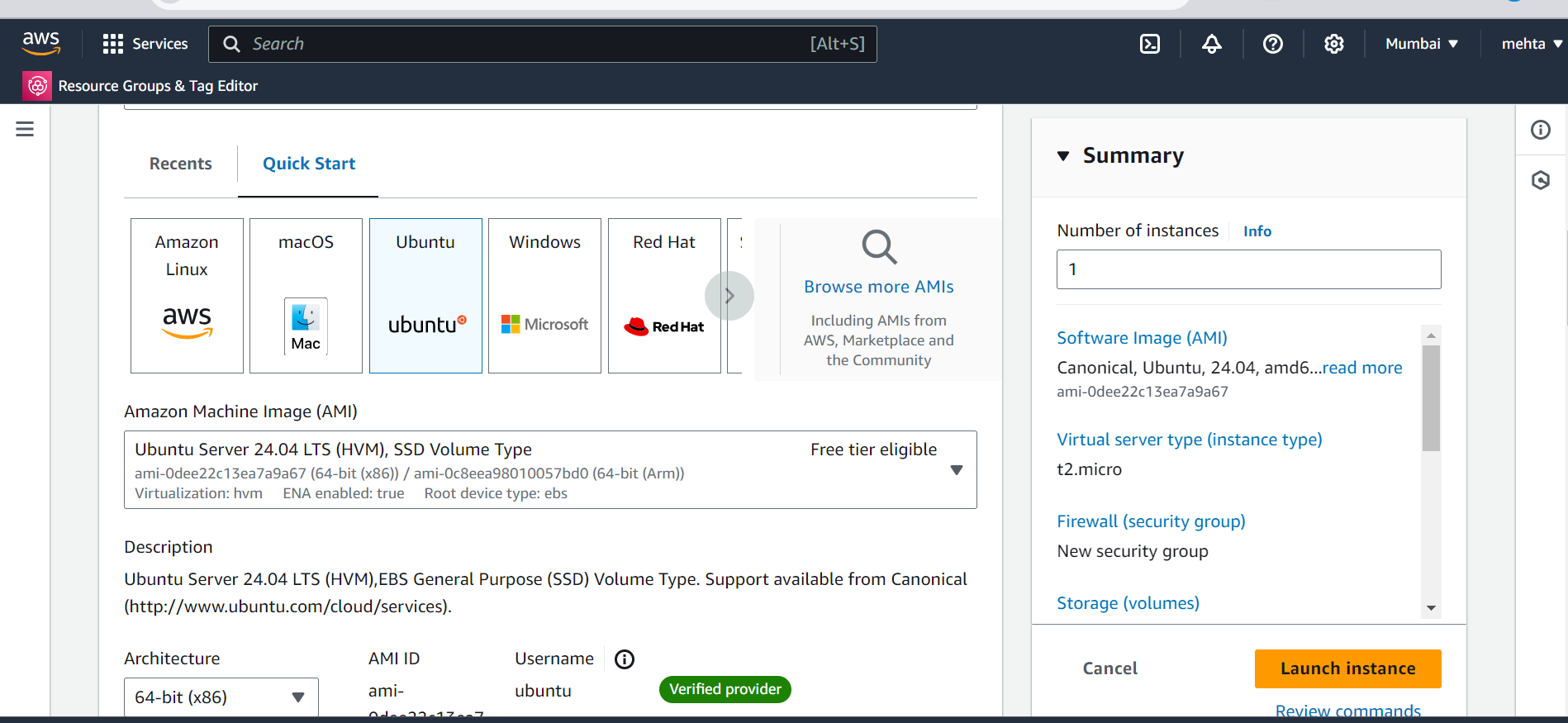Click the Browse more AMIs magnifier icon
Screen dimensions: 1568x723
pos(879,247)
